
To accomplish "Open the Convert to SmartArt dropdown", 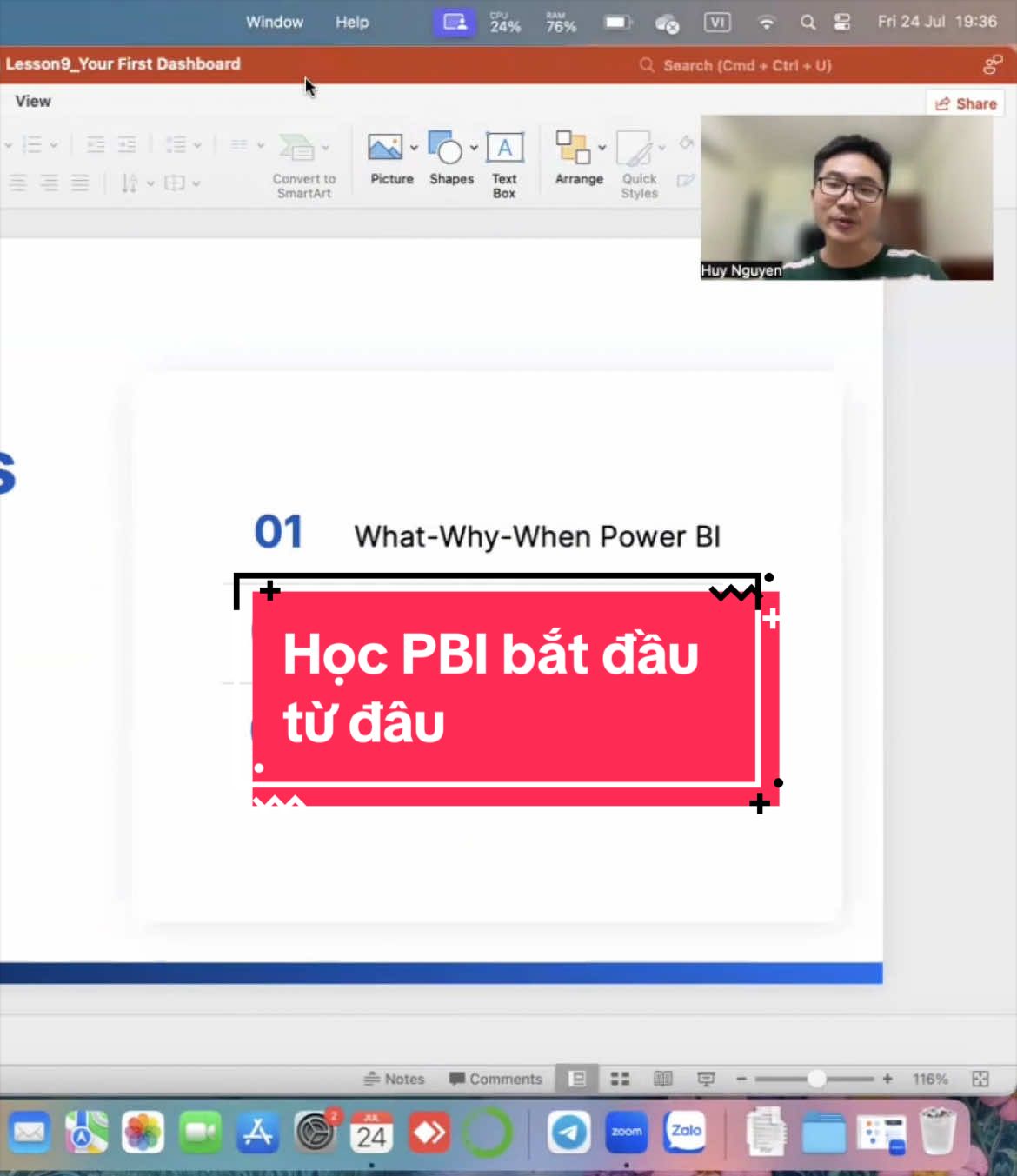I will tap(325, 148).
